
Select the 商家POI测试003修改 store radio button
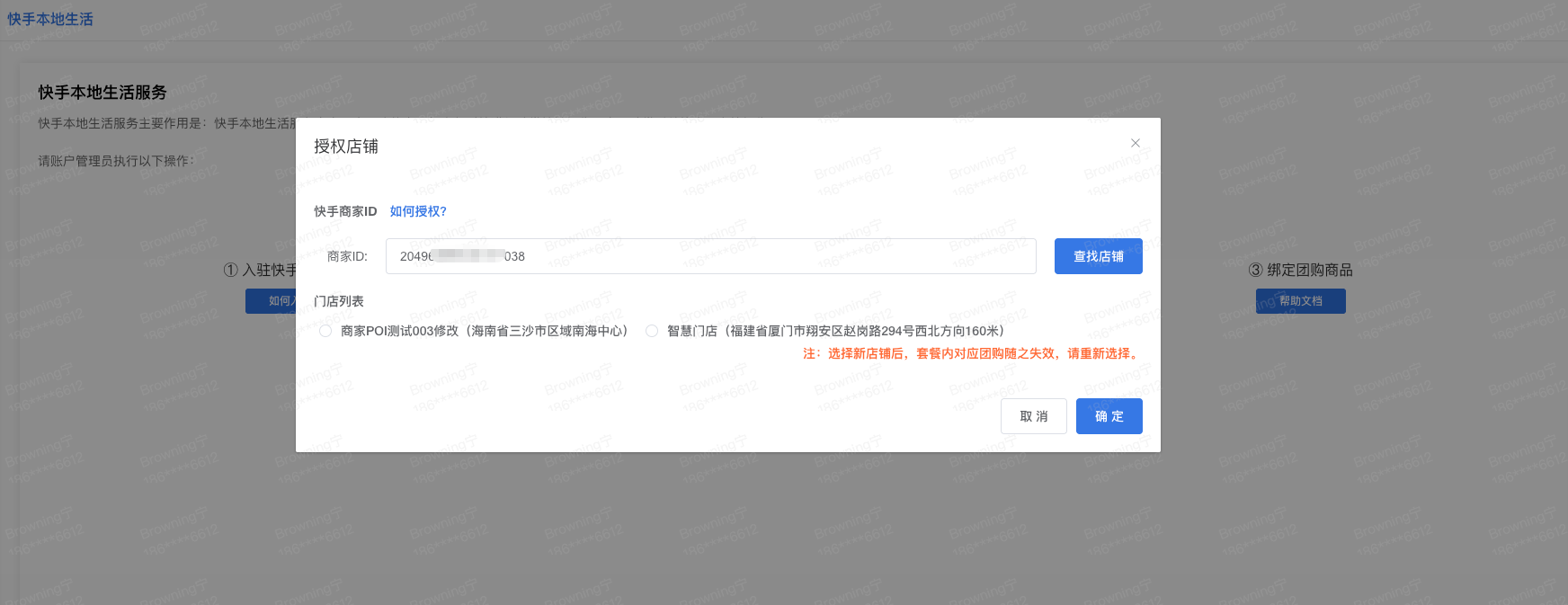(x=325, y=331)
